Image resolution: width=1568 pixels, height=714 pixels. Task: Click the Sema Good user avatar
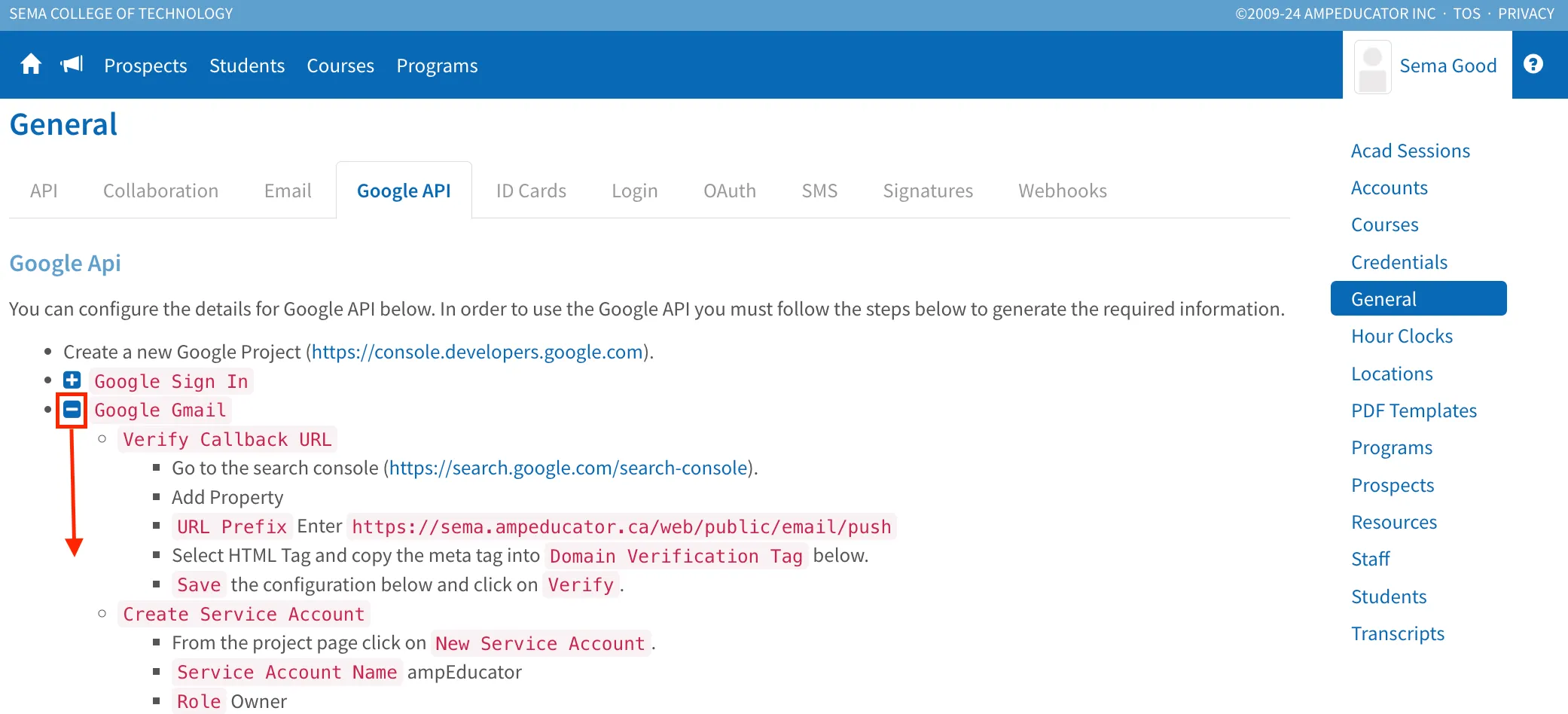tap(1372, 66)
